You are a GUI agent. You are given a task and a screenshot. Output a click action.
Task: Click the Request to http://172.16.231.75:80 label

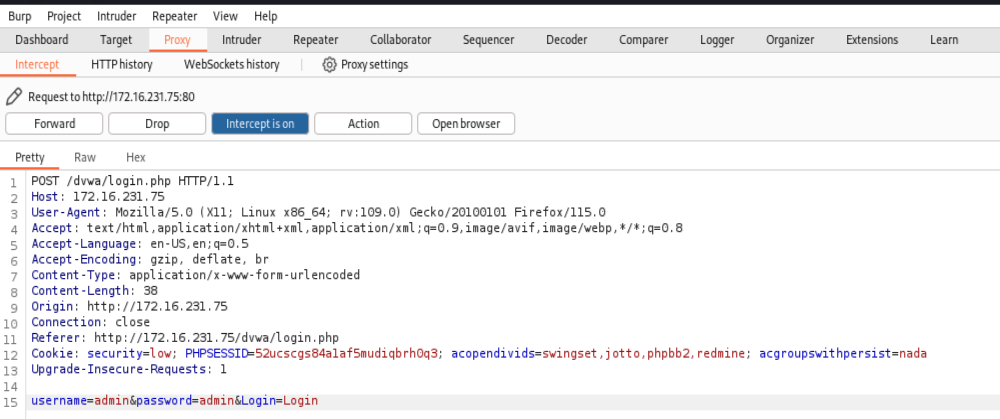[111, 97]
